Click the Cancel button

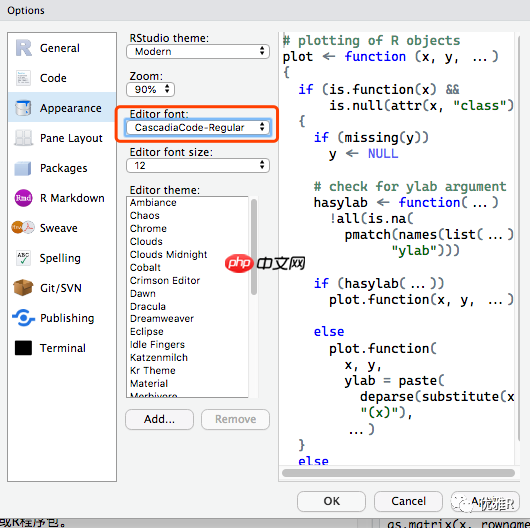click(408, 501)
